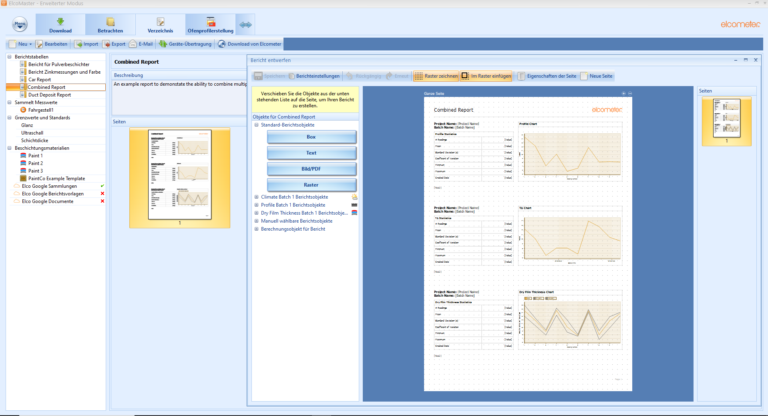768x416 pixels.
Task: Click the Bild/PDF object button
Action: (311, 169)
